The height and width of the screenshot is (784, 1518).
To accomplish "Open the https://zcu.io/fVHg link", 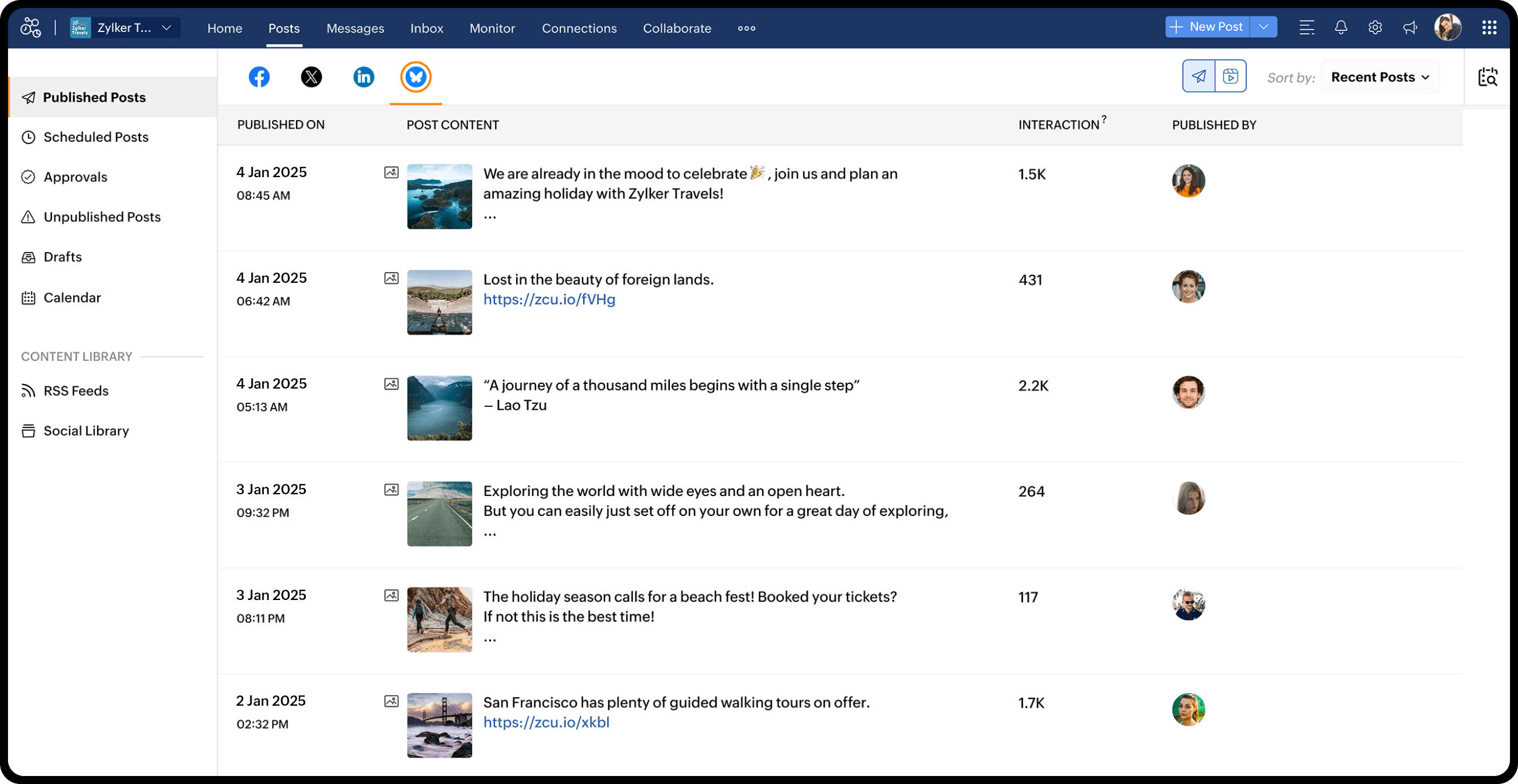I will (549, 299).
